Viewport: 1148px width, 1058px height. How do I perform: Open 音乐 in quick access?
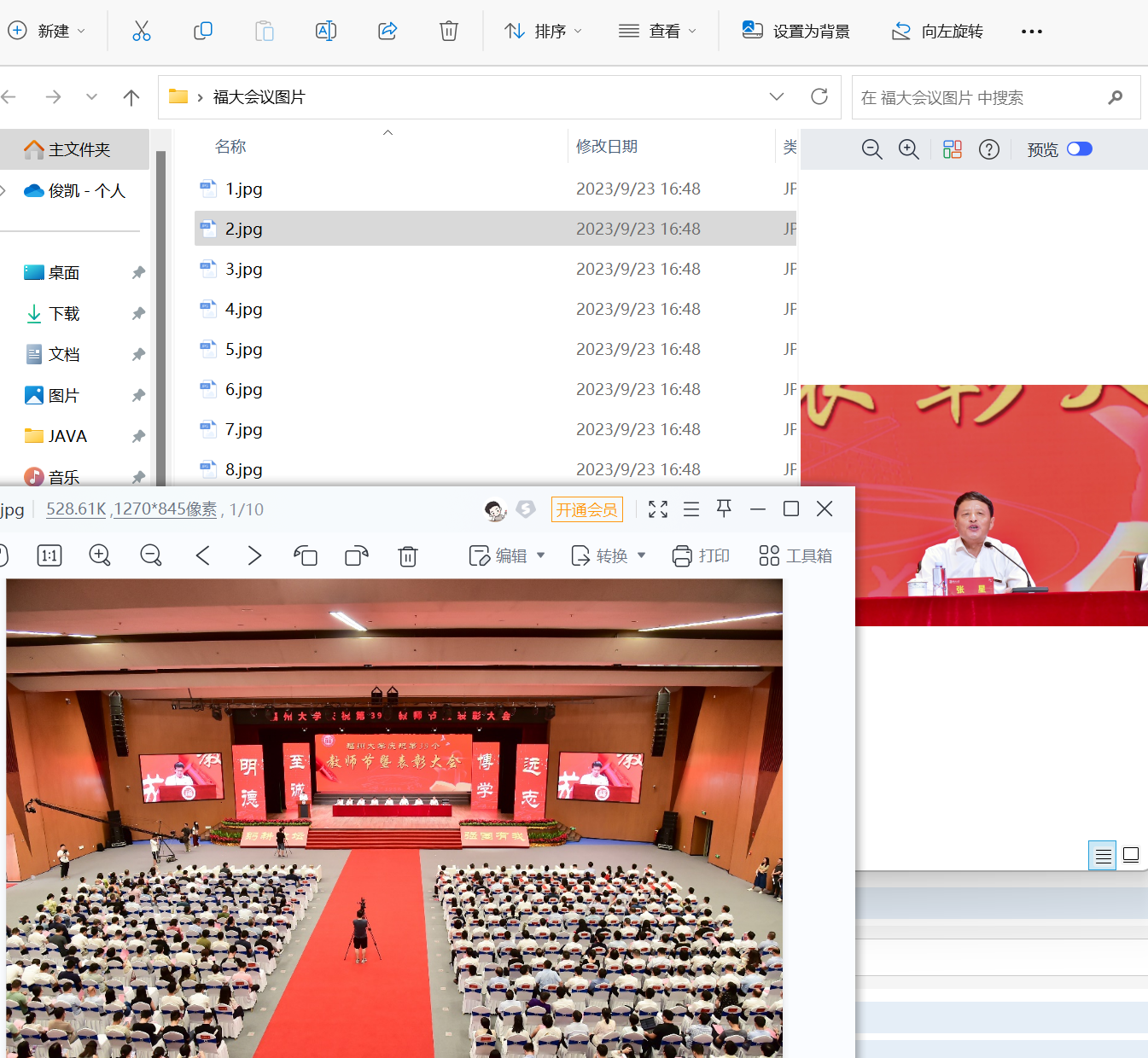point(64,477)
